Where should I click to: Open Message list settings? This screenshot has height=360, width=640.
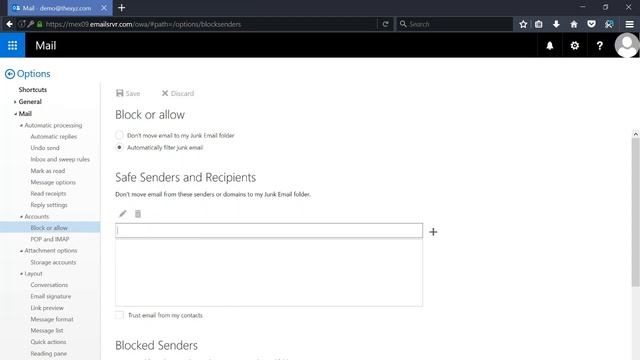(47, 331)
